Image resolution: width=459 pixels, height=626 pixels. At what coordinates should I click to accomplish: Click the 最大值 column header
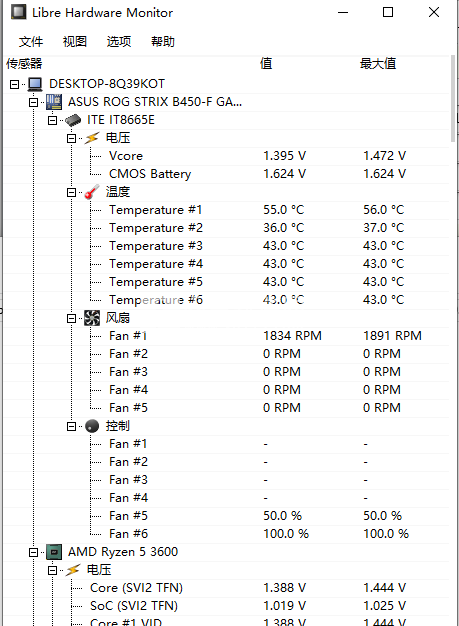pyautogui.click(x=378, y=63)
